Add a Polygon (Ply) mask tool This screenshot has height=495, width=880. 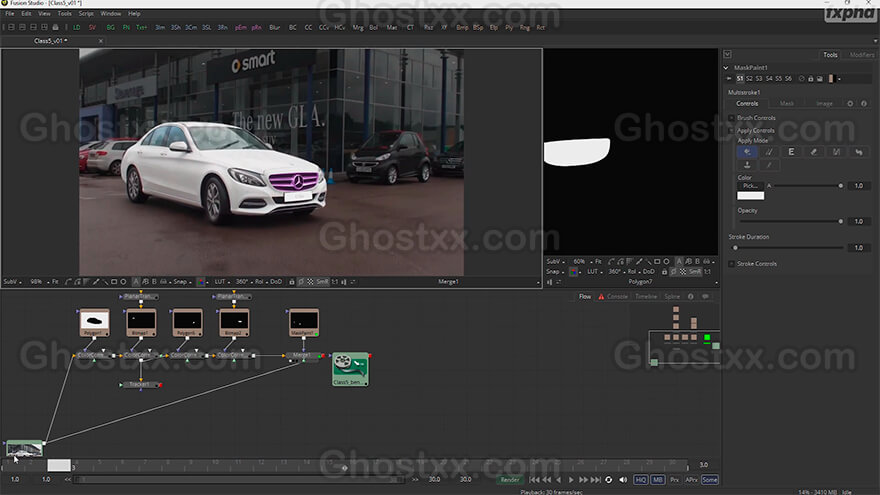coord(508,28)
